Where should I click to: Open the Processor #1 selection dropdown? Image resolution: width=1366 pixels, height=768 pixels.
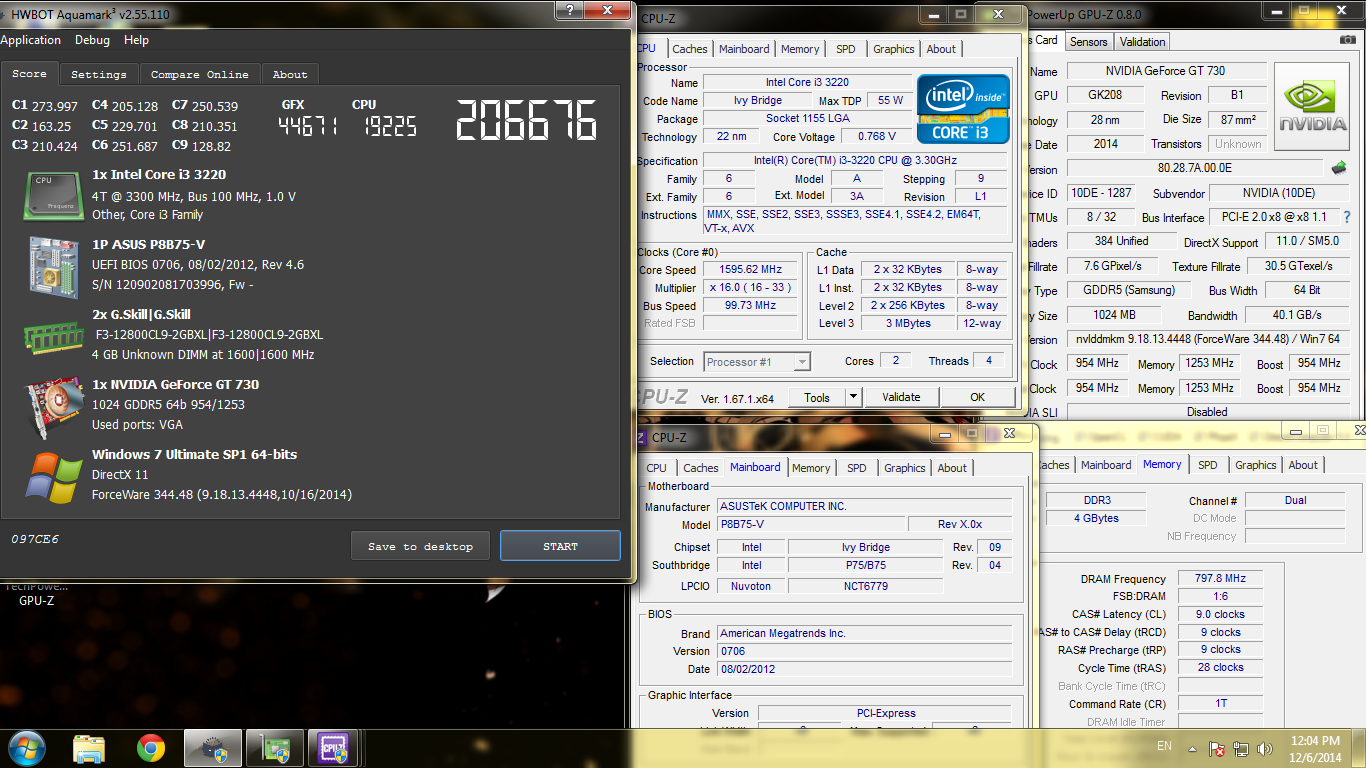pos(757,362)
